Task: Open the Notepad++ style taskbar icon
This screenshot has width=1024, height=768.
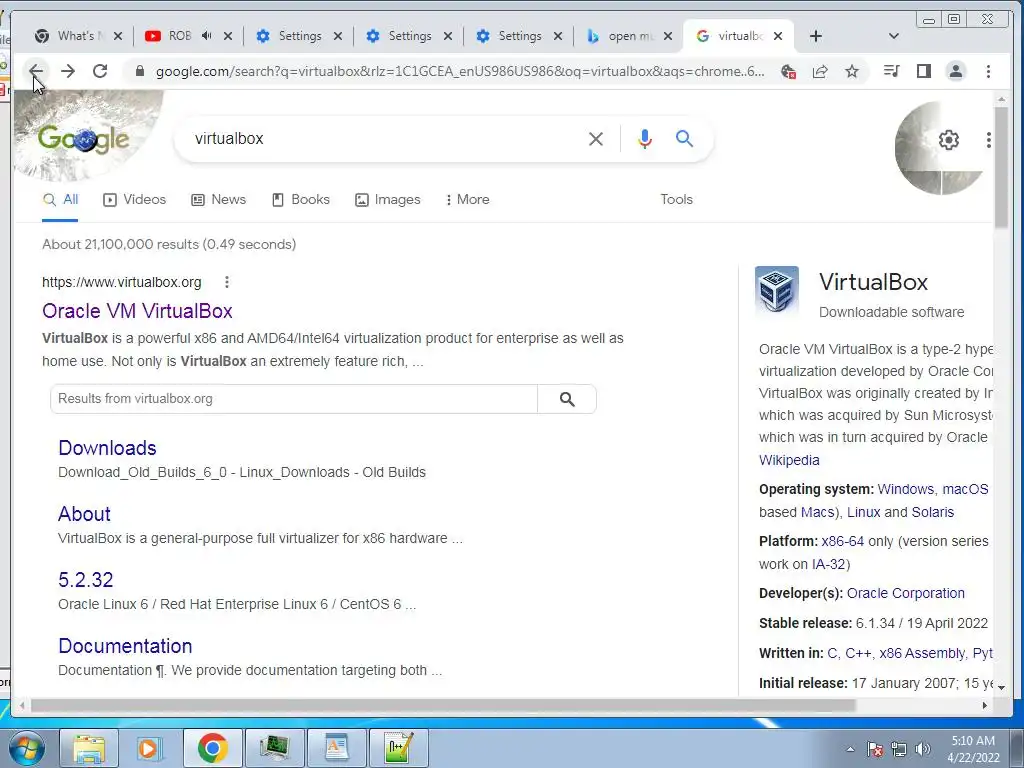Action: tap(398, 748)
